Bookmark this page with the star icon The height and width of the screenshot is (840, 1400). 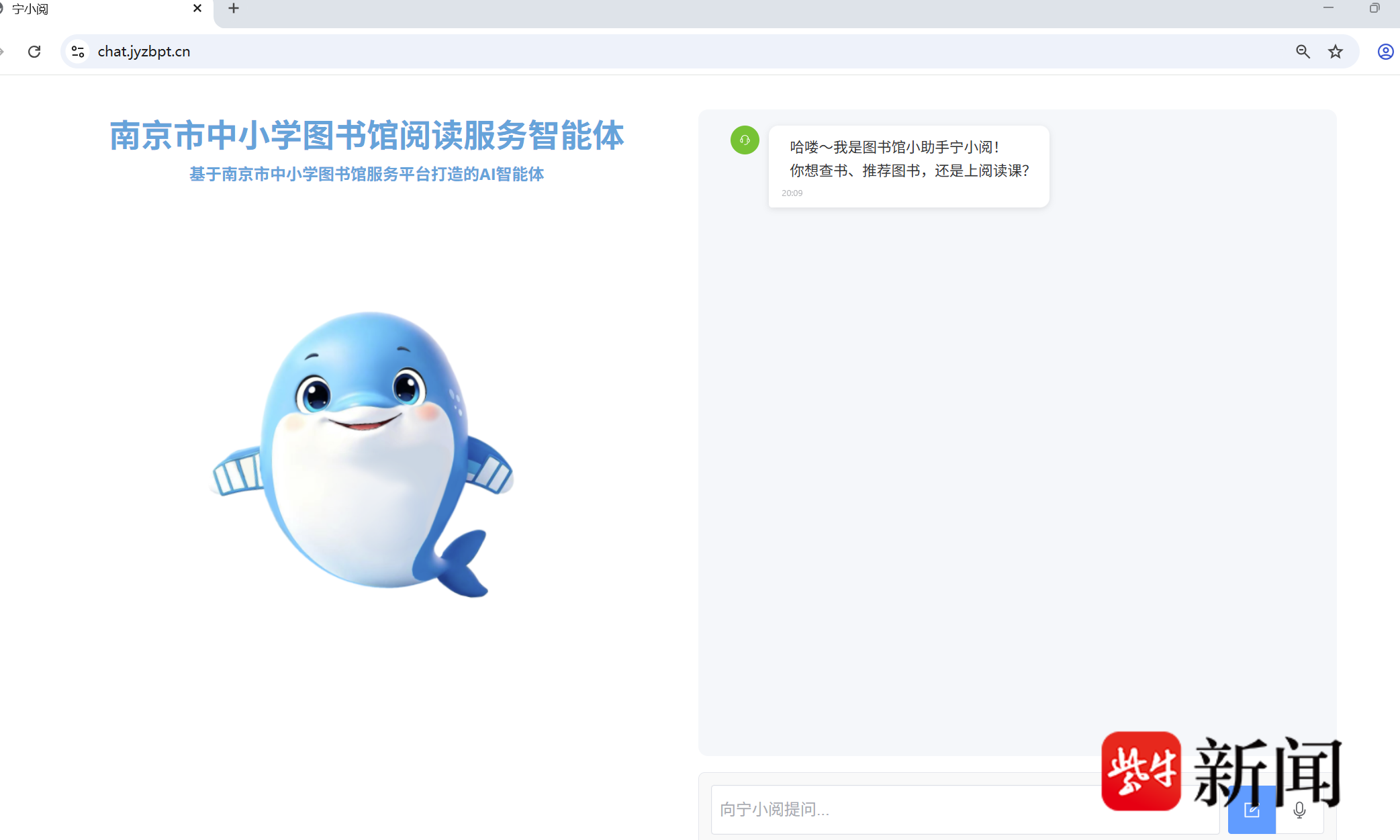(x=1336, y=52)
